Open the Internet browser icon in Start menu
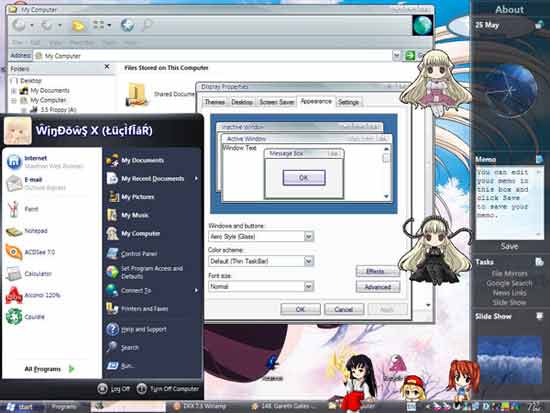The width and height of the screenshot is (550, 413). point(14,162)
